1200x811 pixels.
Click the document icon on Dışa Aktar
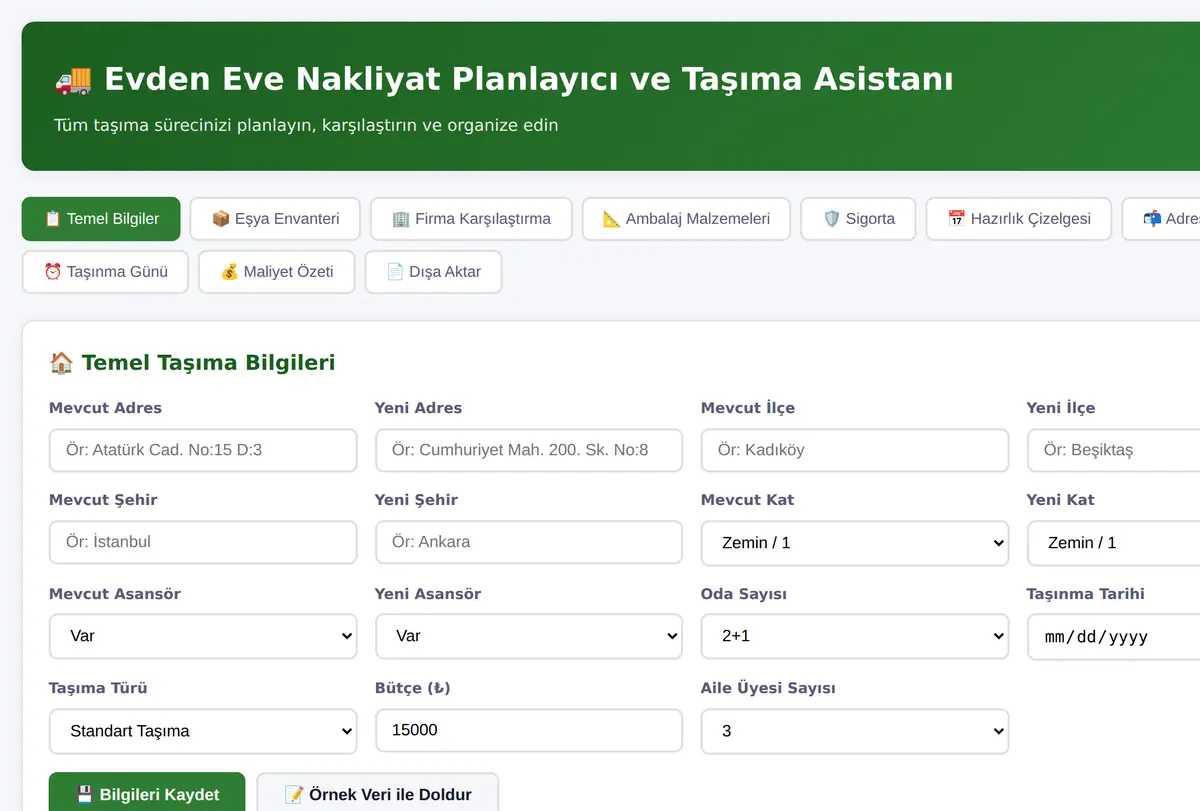[x=395, y=272]
